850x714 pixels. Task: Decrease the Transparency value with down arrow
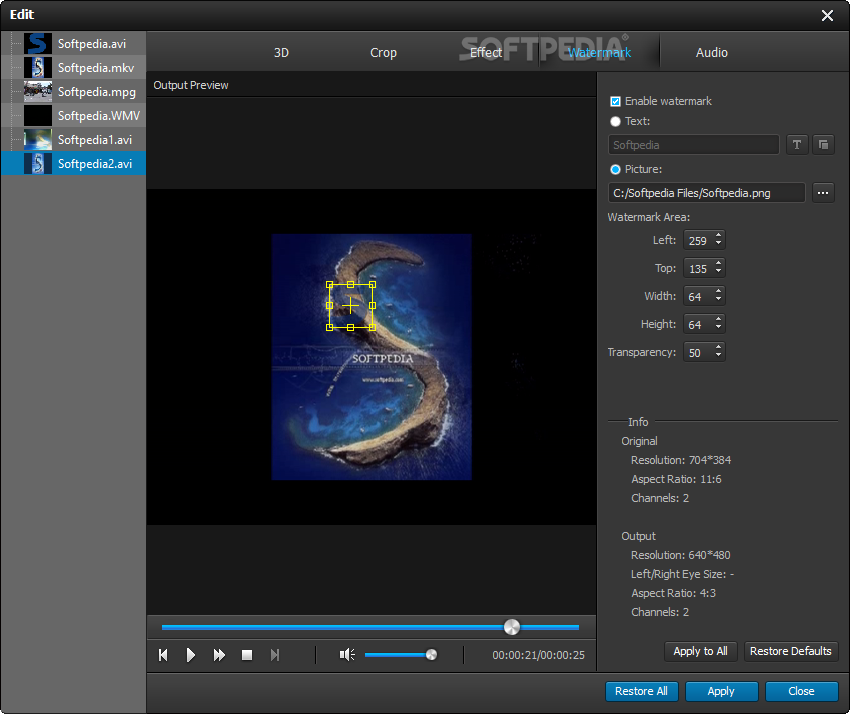(x=719, y=357)
